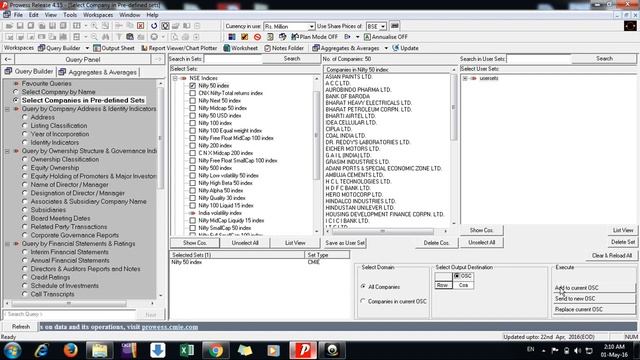Viewport: 640px width, 360px height.
Task: Click the keyboard icon beside BSE dropdown
Action: pyautogui.click(x=394, y=26)
